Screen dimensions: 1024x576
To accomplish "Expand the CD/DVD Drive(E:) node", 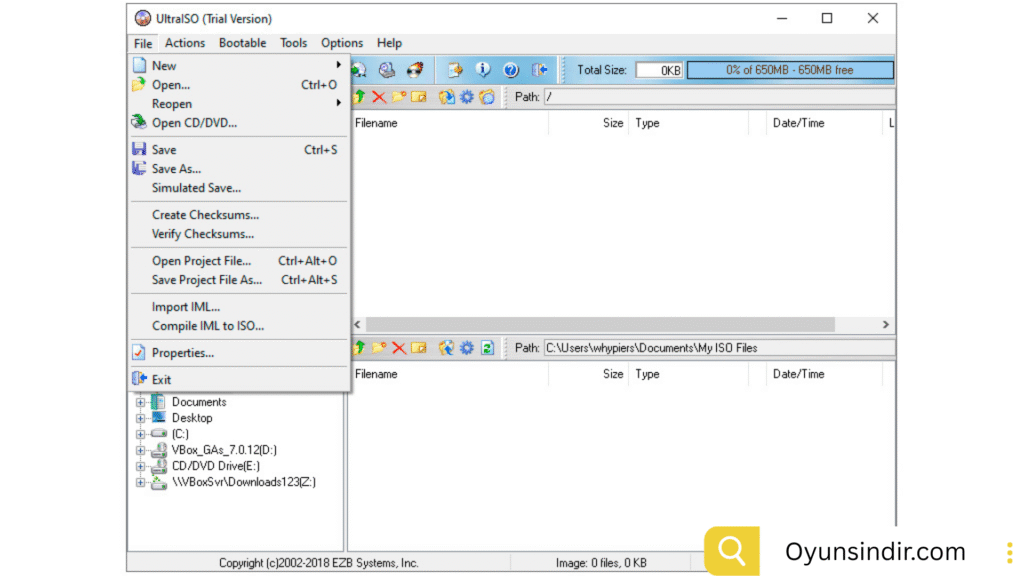I will [x=141, y=466].
